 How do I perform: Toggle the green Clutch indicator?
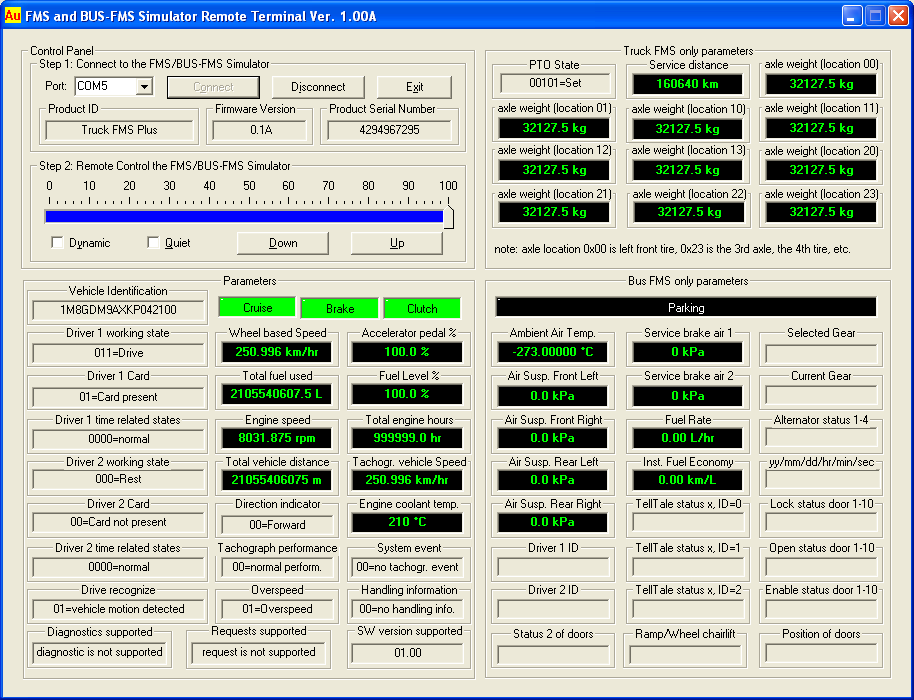(x=422, y=308)
